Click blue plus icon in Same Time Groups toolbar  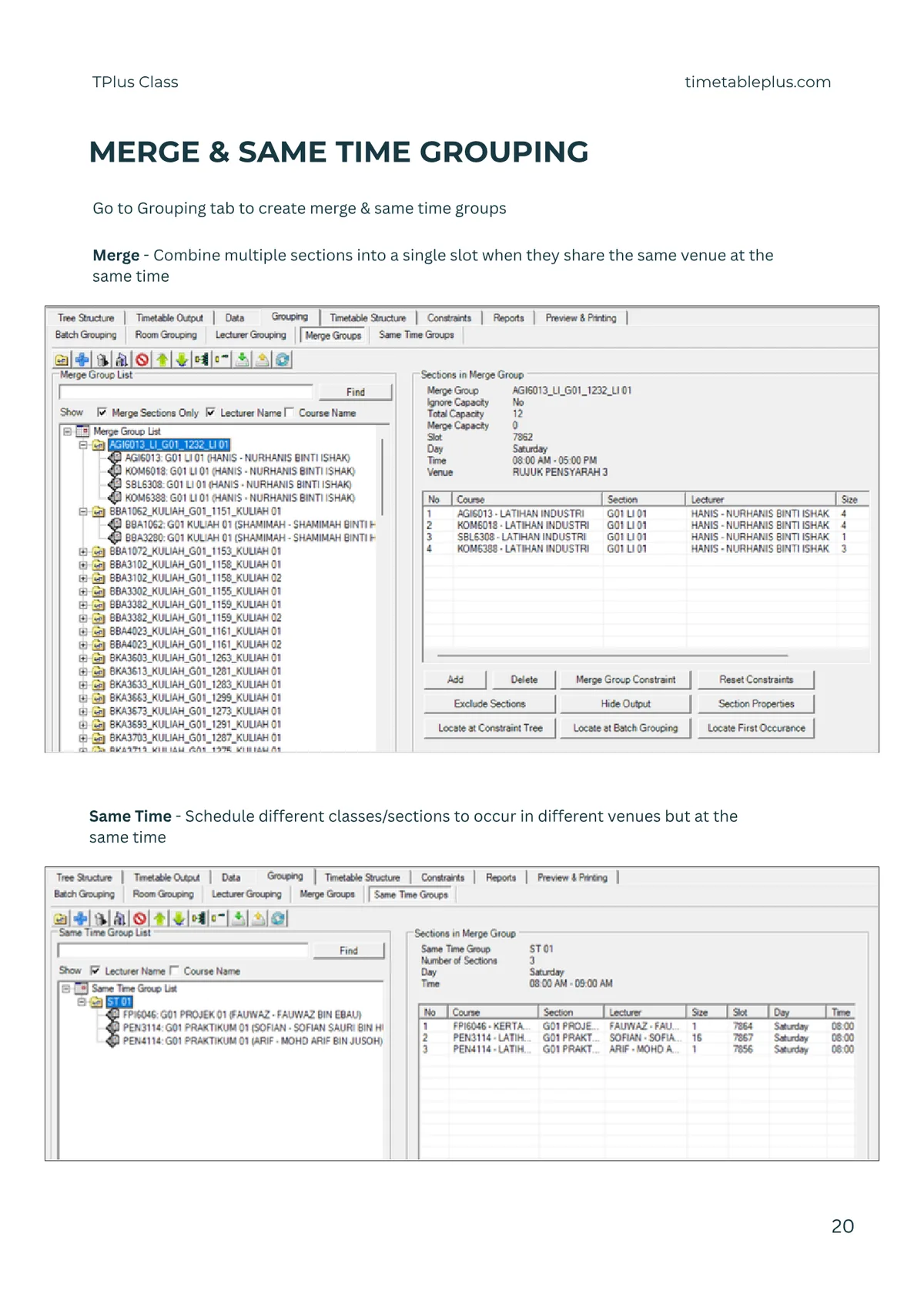point(80,918)
